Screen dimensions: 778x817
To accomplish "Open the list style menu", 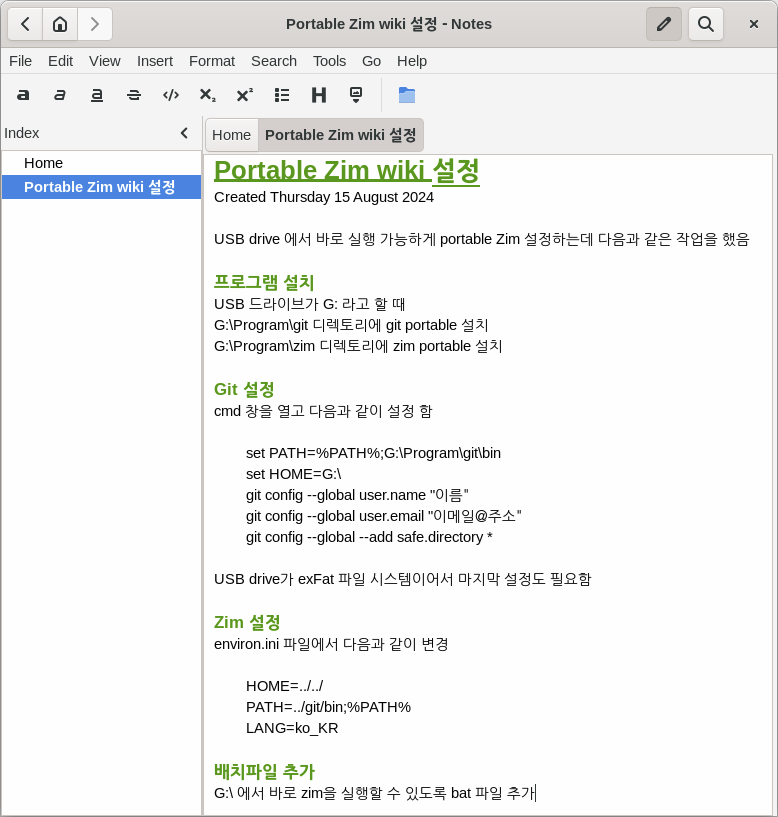I will pos(282,95).
